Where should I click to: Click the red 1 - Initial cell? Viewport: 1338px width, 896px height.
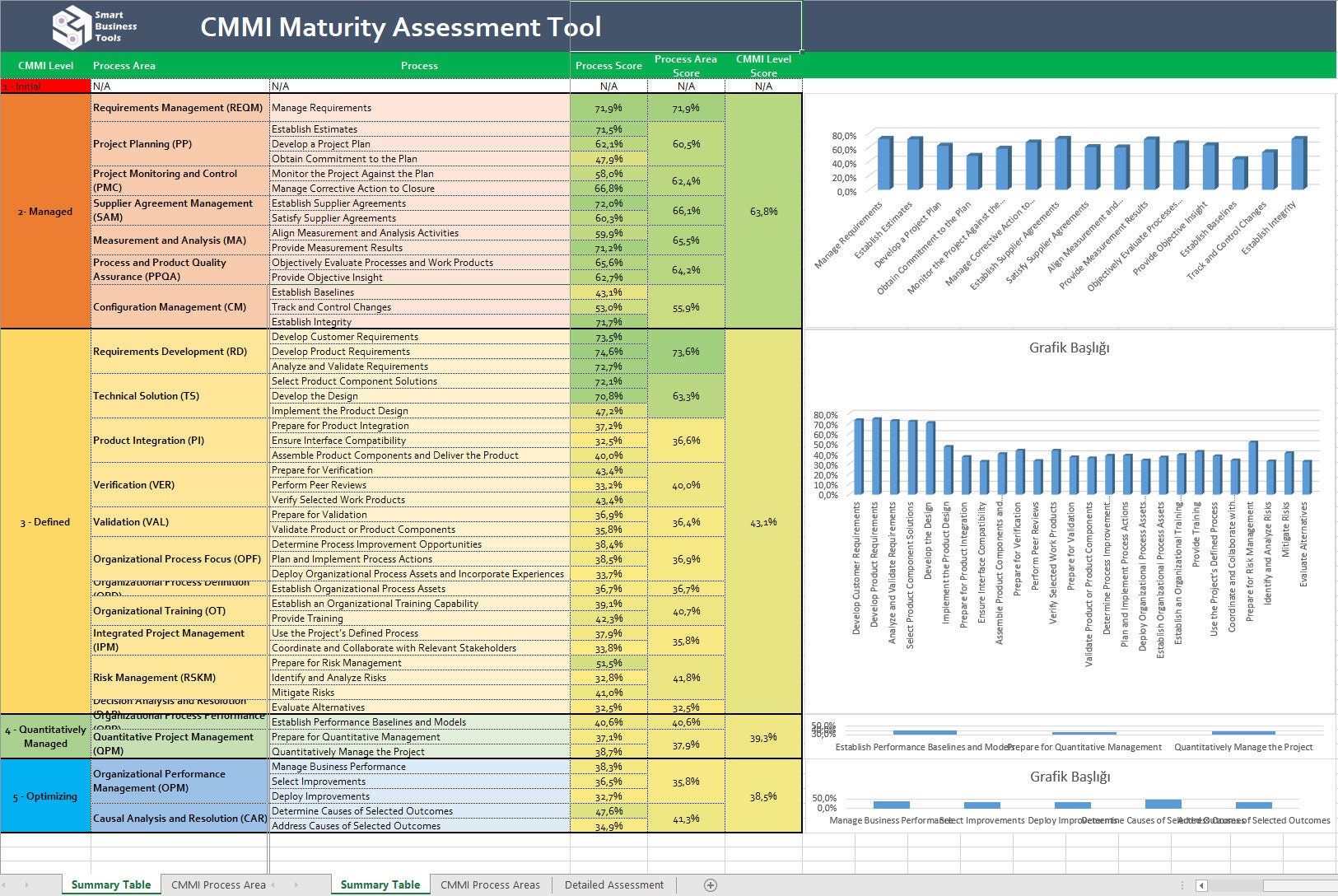[45, 86]
